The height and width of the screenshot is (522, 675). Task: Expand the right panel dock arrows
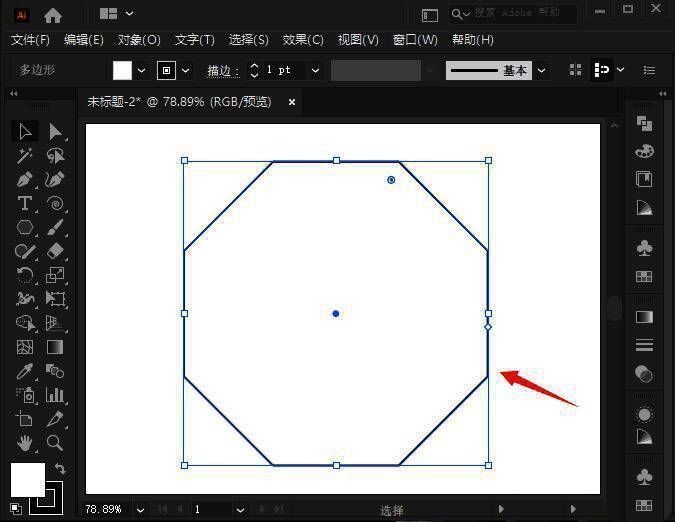tap(663, 93)
